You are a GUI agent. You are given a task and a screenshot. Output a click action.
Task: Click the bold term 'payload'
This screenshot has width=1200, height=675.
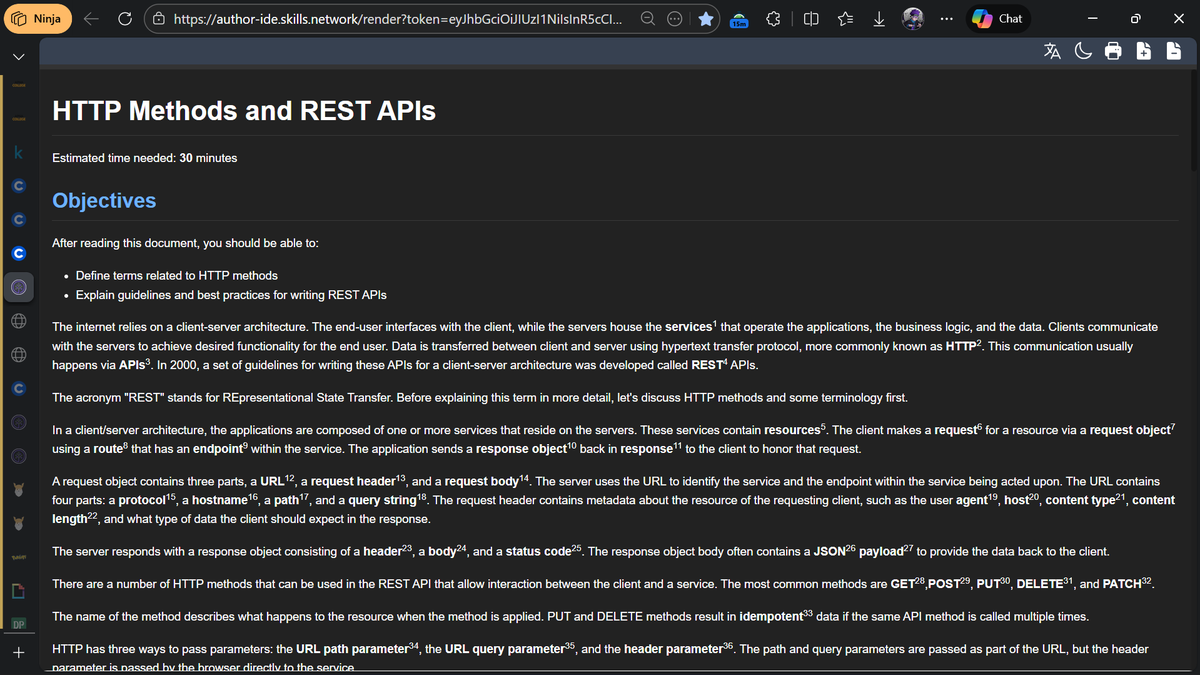pyautogui.click(x=881, y=552)
